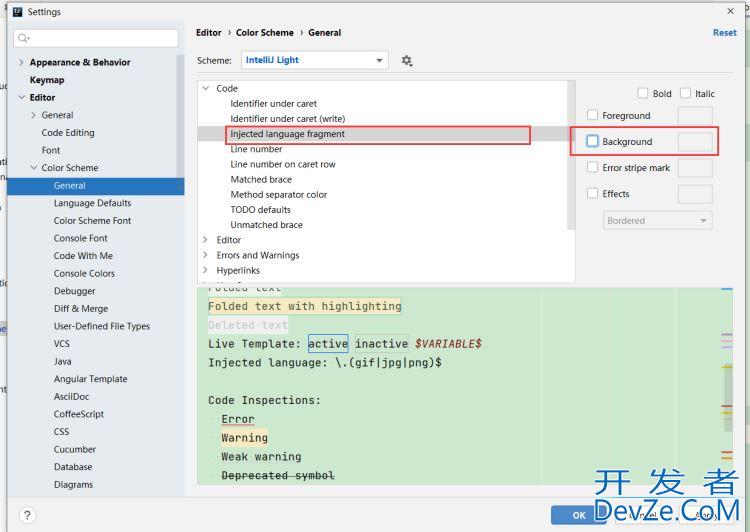The width and height of the screenshot is (750, 532).
Task: Tick the Background checkbox
Action: click(592, 141)
